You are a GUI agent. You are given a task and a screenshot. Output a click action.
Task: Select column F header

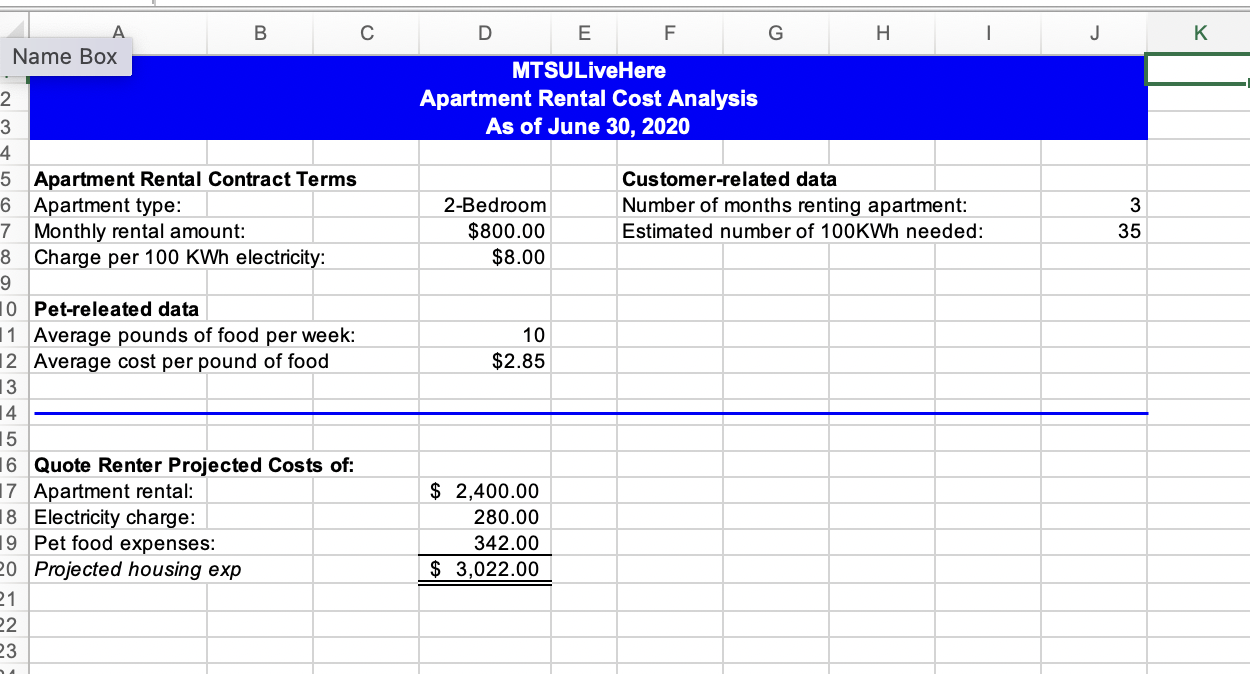point(669,33)
